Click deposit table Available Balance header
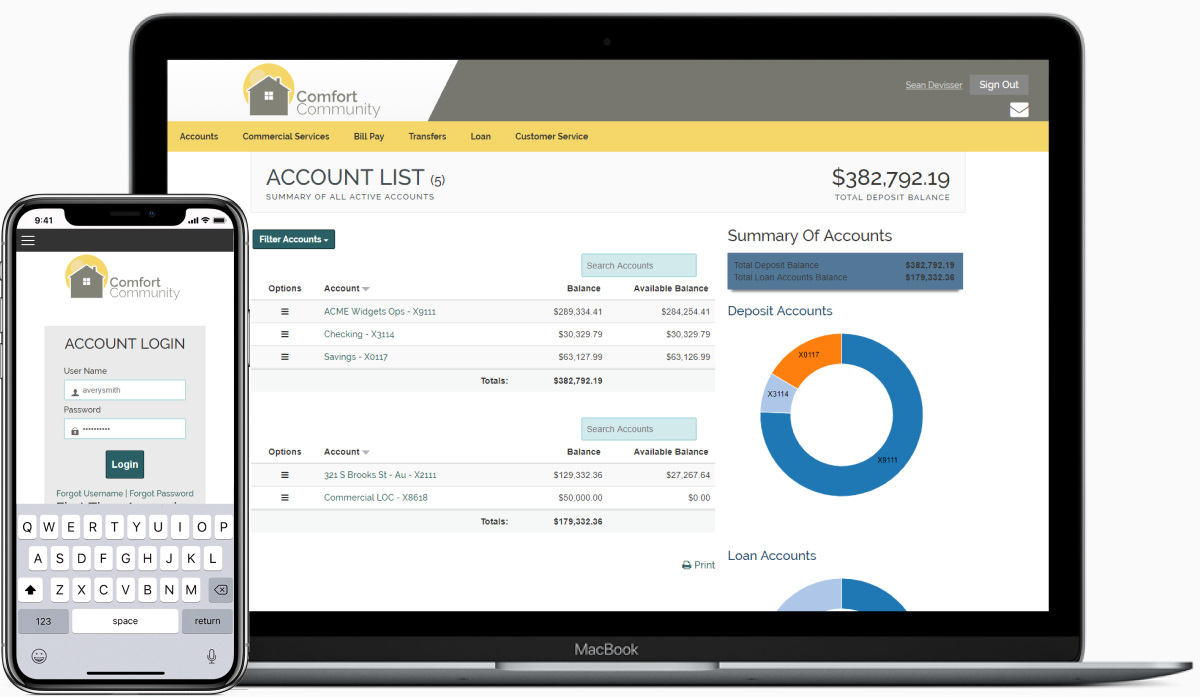 672,289
